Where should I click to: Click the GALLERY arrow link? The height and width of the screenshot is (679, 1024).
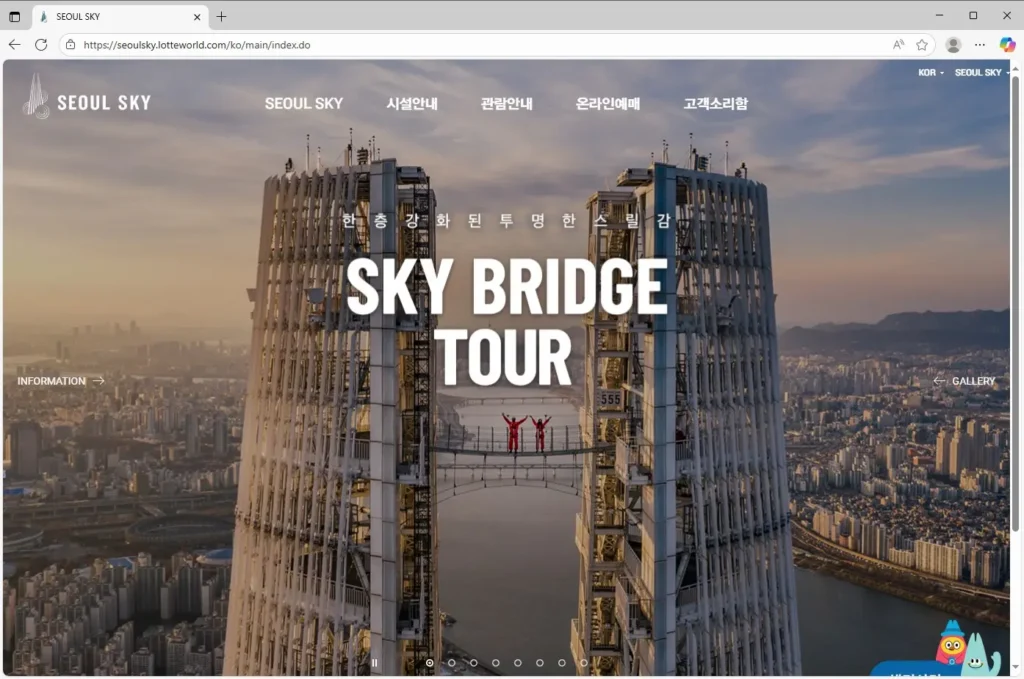click(x=964, y=381)
